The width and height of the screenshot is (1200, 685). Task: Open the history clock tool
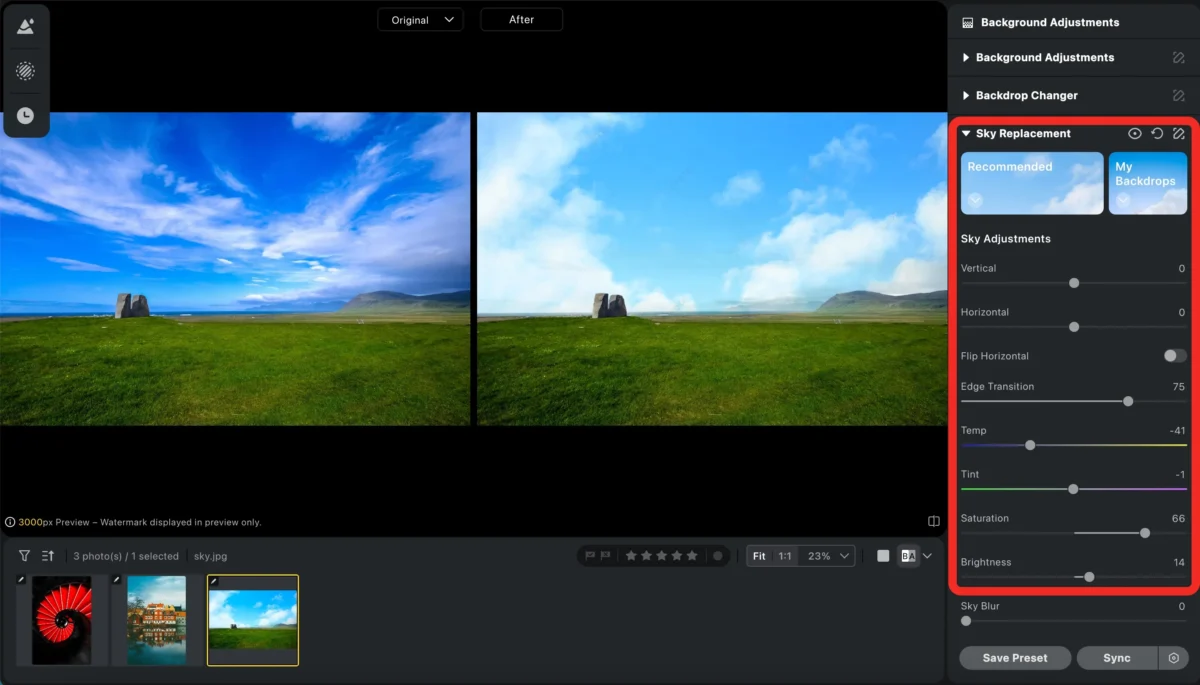(25, 116)
